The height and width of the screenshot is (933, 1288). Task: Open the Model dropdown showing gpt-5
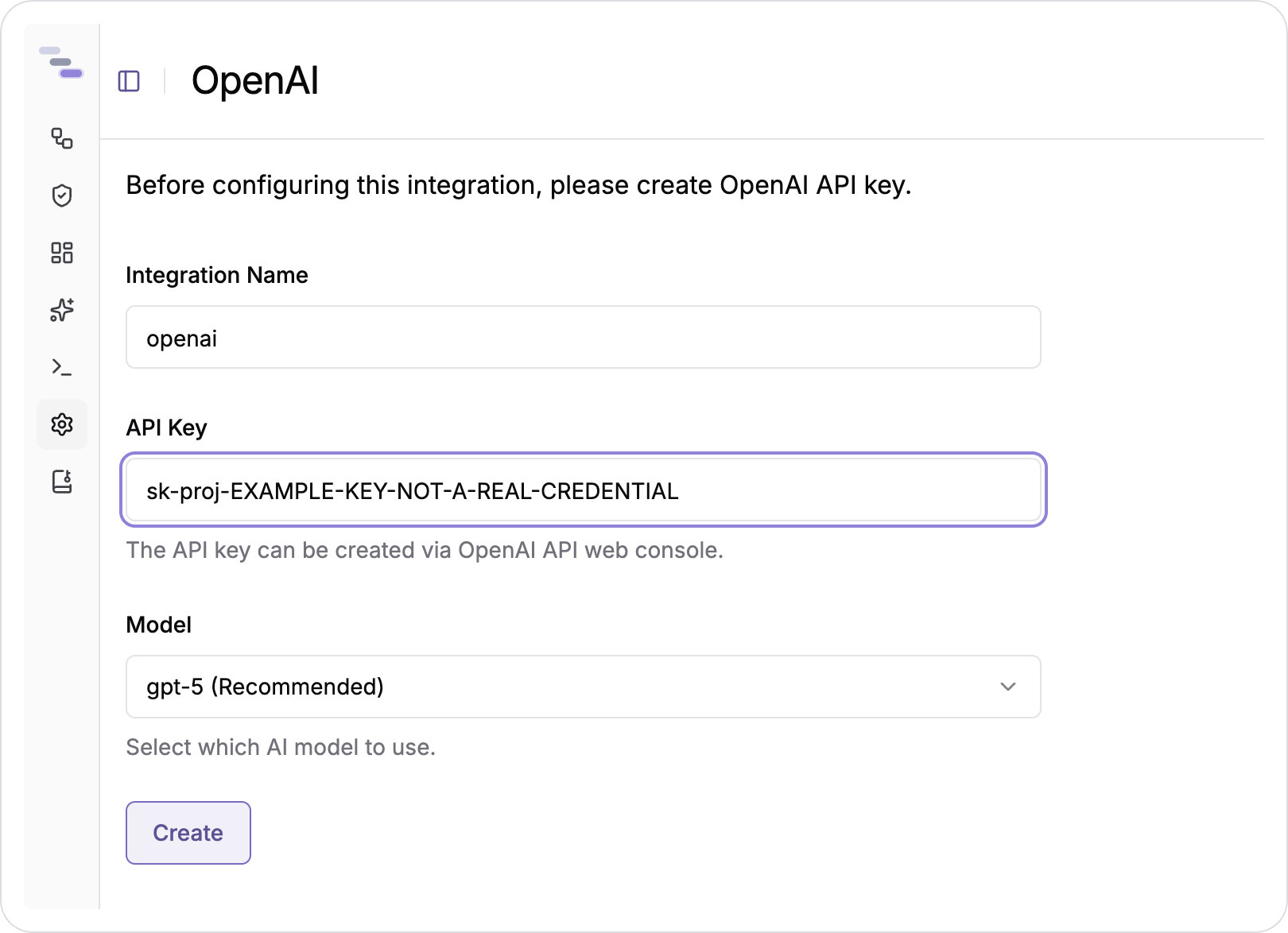pos(584,687)
